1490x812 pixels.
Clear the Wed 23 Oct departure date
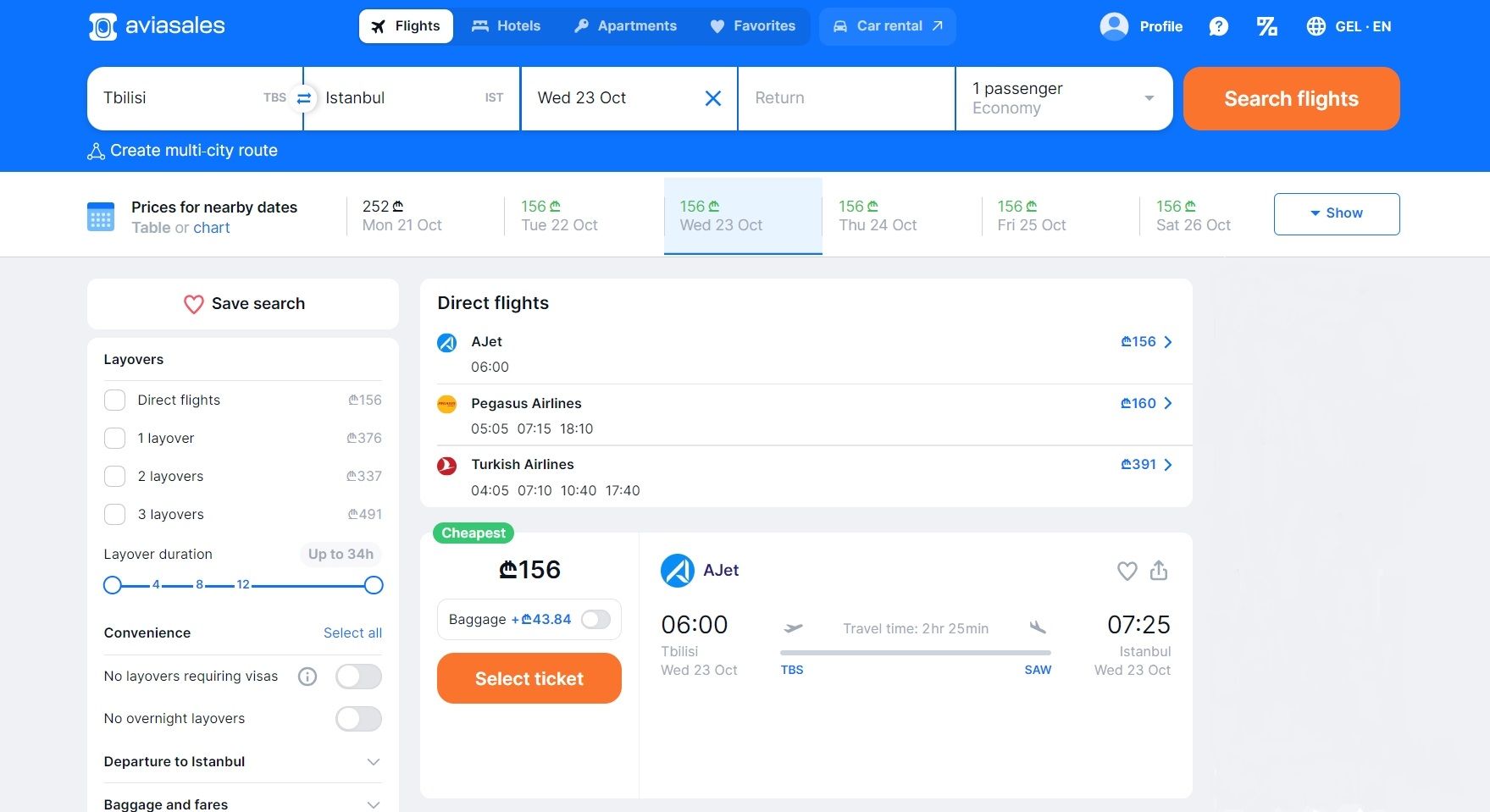tap(713, 98)
